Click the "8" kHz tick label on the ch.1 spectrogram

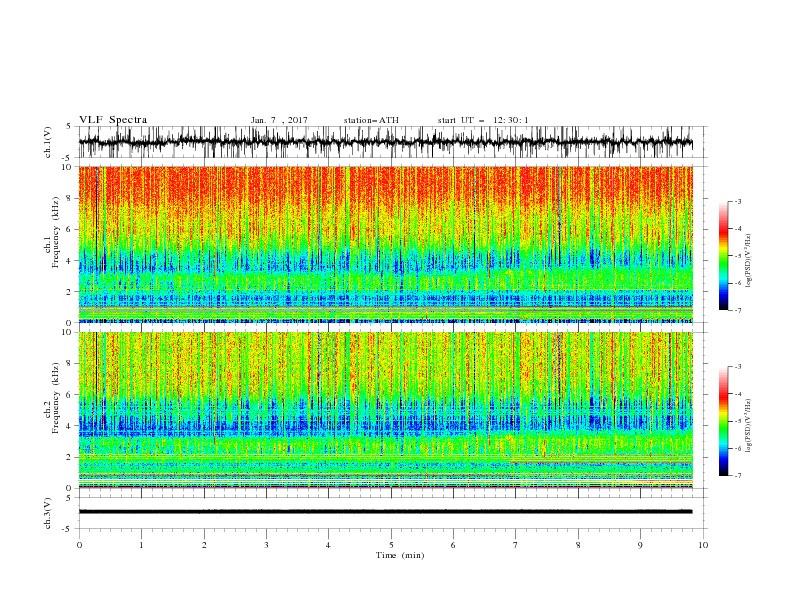click(70, 198)
